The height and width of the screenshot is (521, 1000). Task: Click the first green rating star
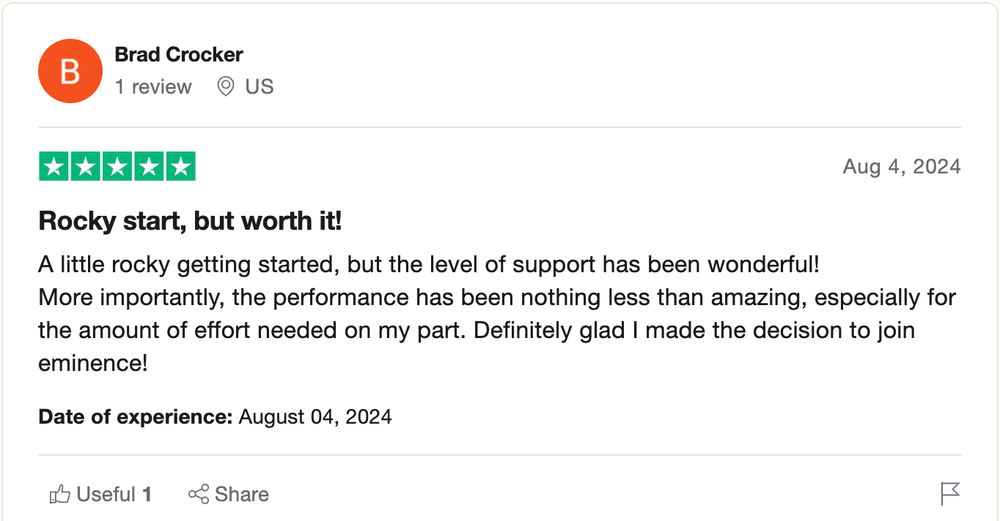(x=54, y=166)
